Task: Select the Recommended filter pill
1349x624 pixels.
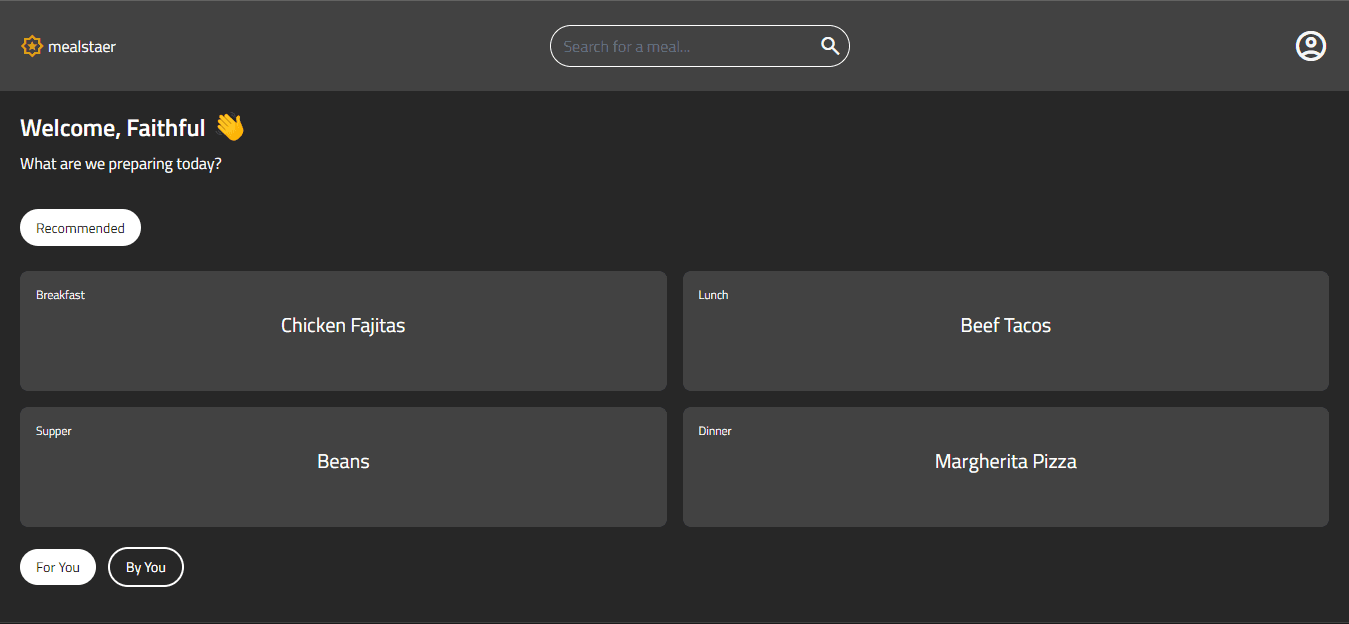Action: 80,228
